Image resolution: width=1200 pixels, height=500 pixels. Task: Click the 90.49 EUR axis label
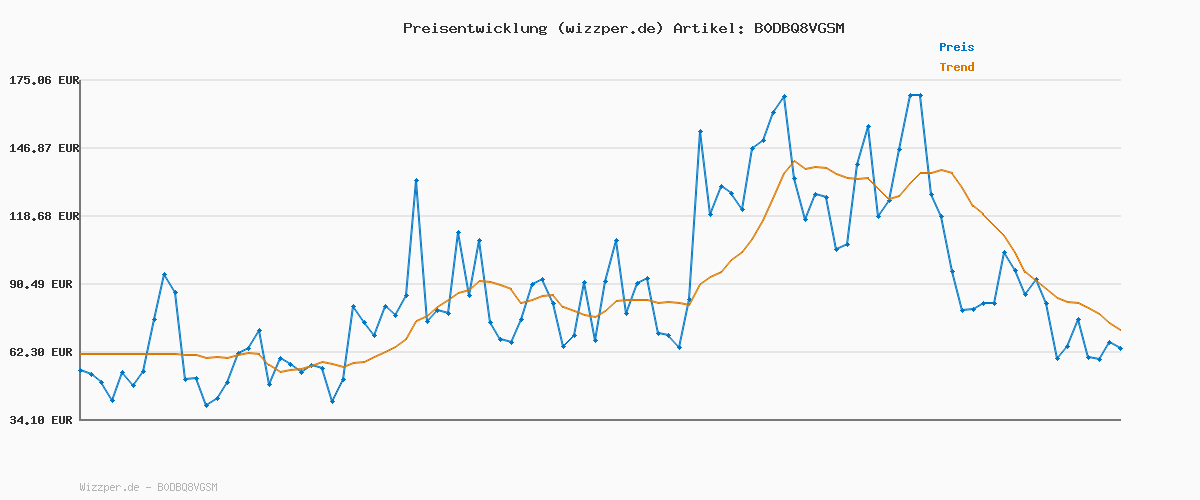(45, 284)
